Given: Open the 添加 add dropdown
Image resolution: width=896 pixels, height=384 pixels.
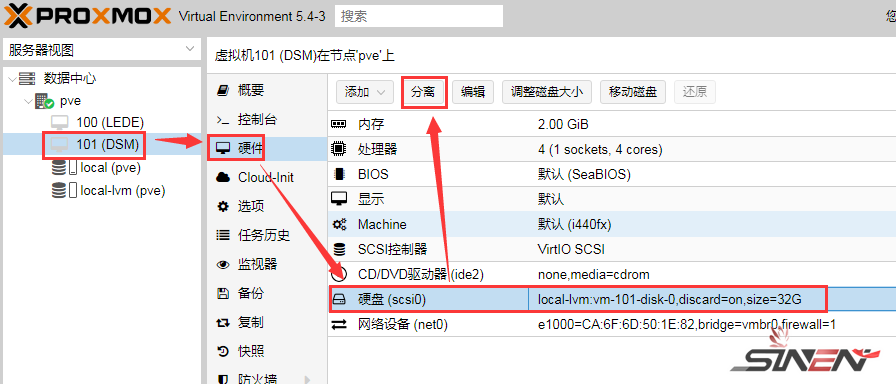Looking at the screenshot, I should 365,92.
